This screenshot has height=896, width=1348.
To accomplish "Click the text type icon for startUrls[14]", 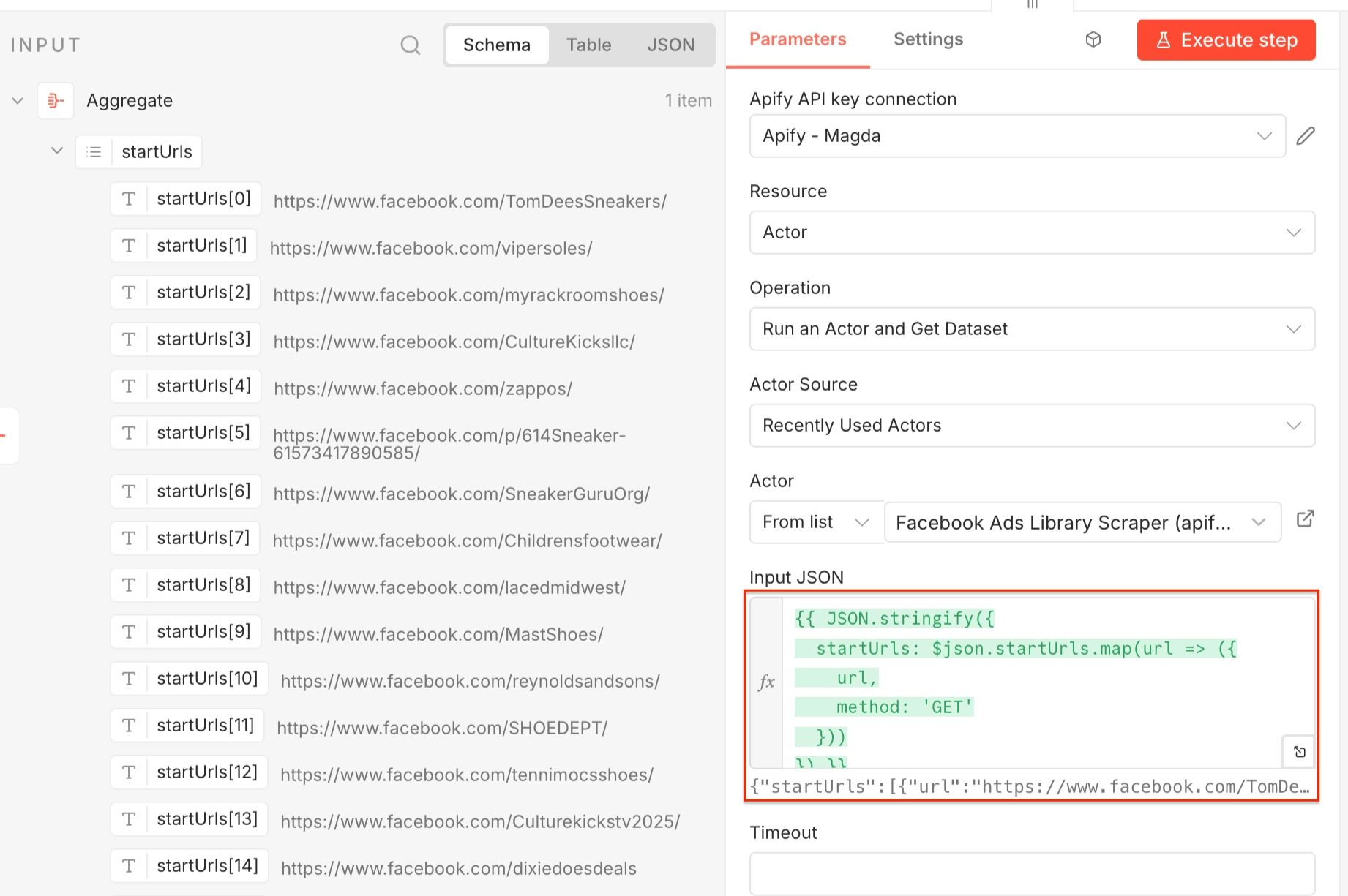I will pyautogui.click(x=129, y=865).
